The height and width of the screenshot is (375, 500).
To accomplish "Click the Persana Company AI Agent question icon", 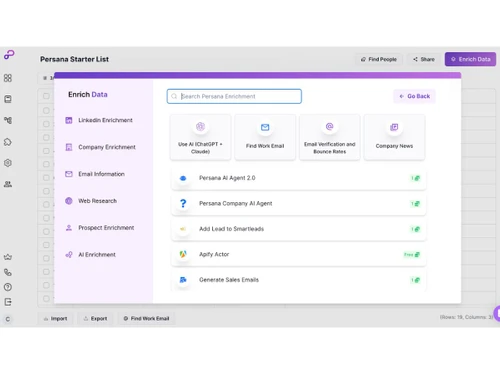I will (x=183, y=203).
